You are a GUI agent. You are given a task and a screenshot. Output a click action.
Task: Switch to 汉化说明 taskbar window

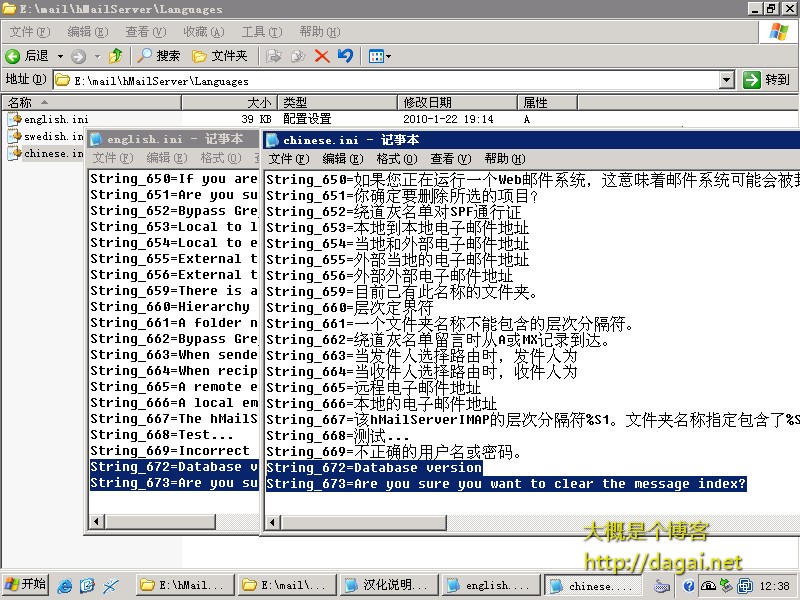click(389, 585)
